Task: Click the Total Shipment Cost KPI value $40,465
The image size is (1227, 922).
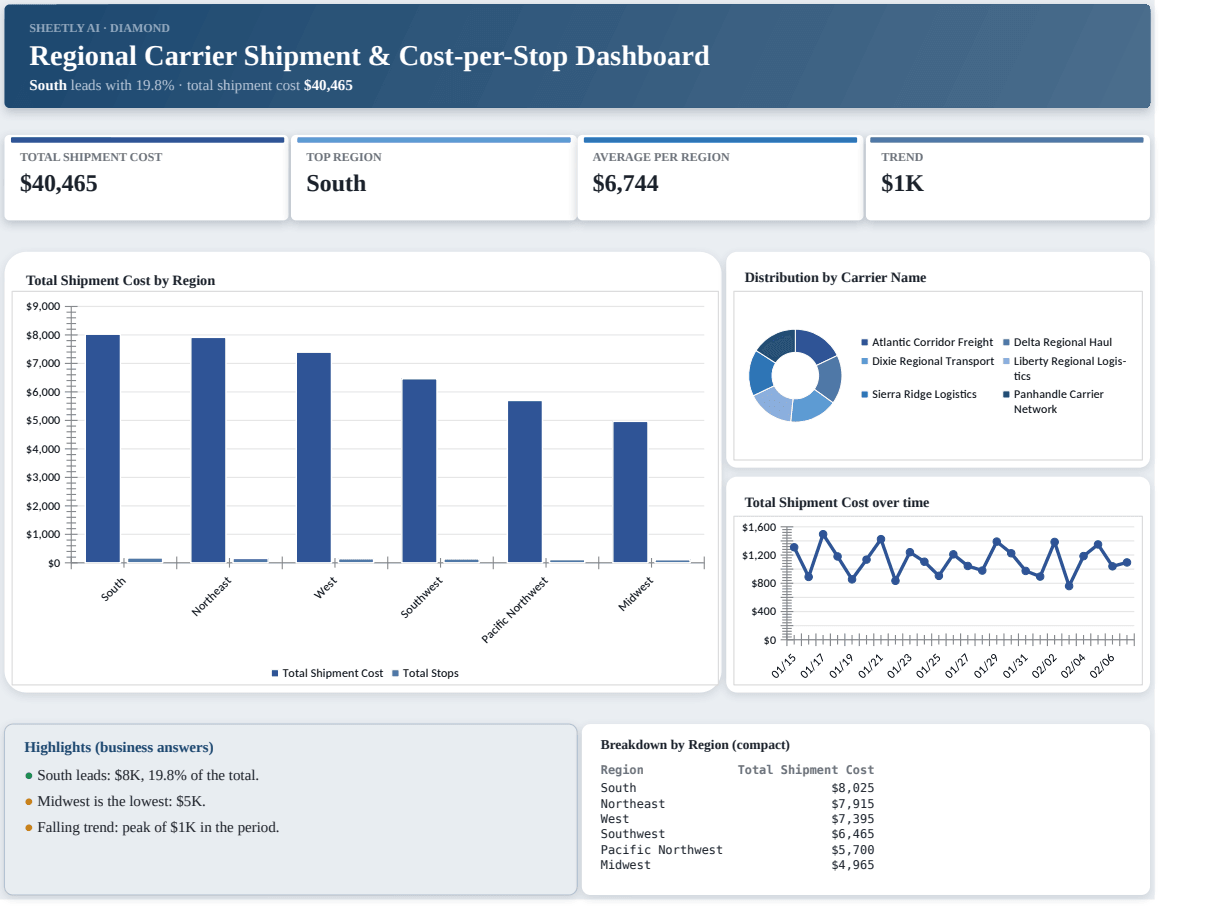Action: (x=59, y=184)
